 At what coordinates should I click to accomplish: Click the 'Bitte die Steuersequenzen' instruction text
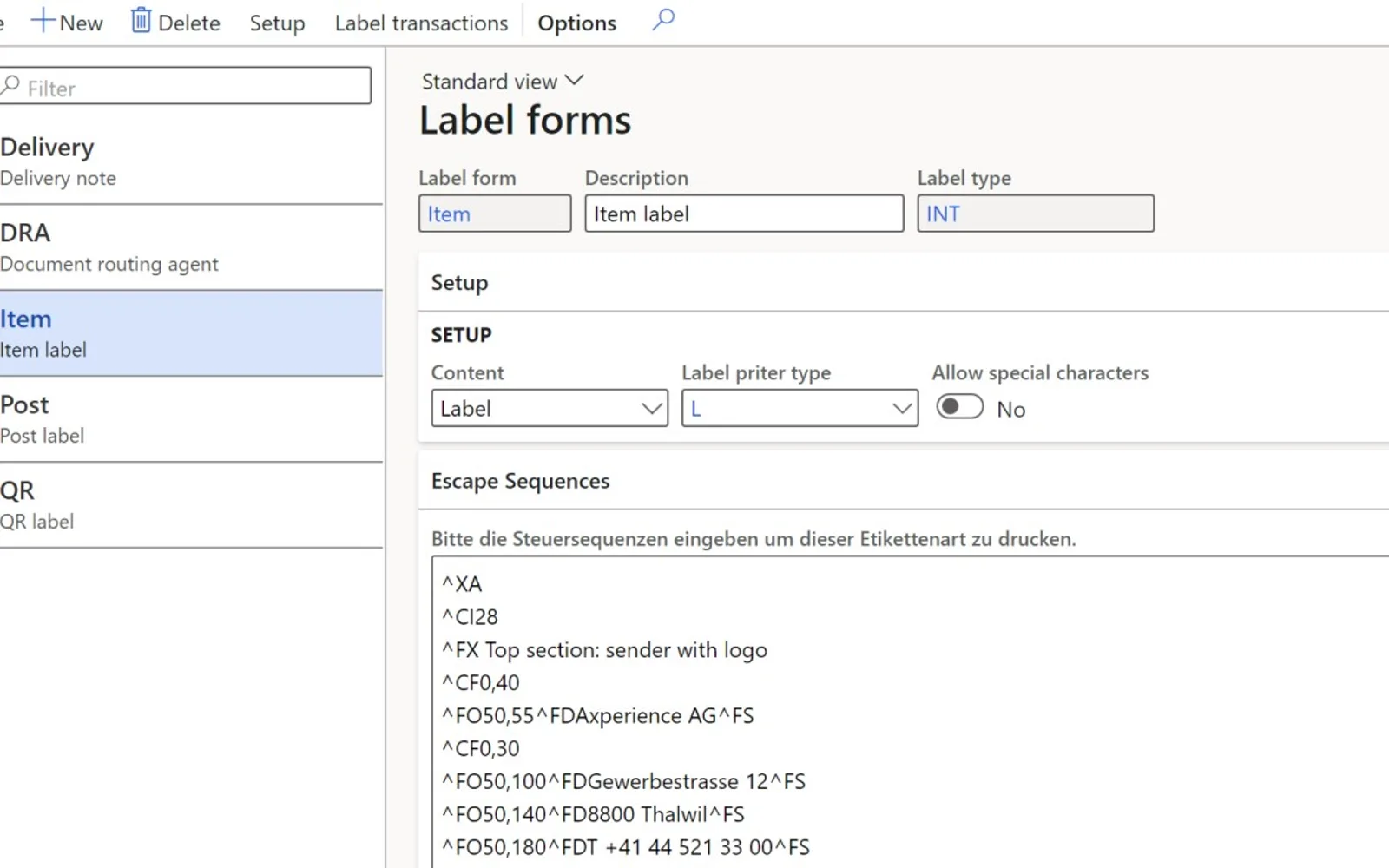[x=754, y=539]
